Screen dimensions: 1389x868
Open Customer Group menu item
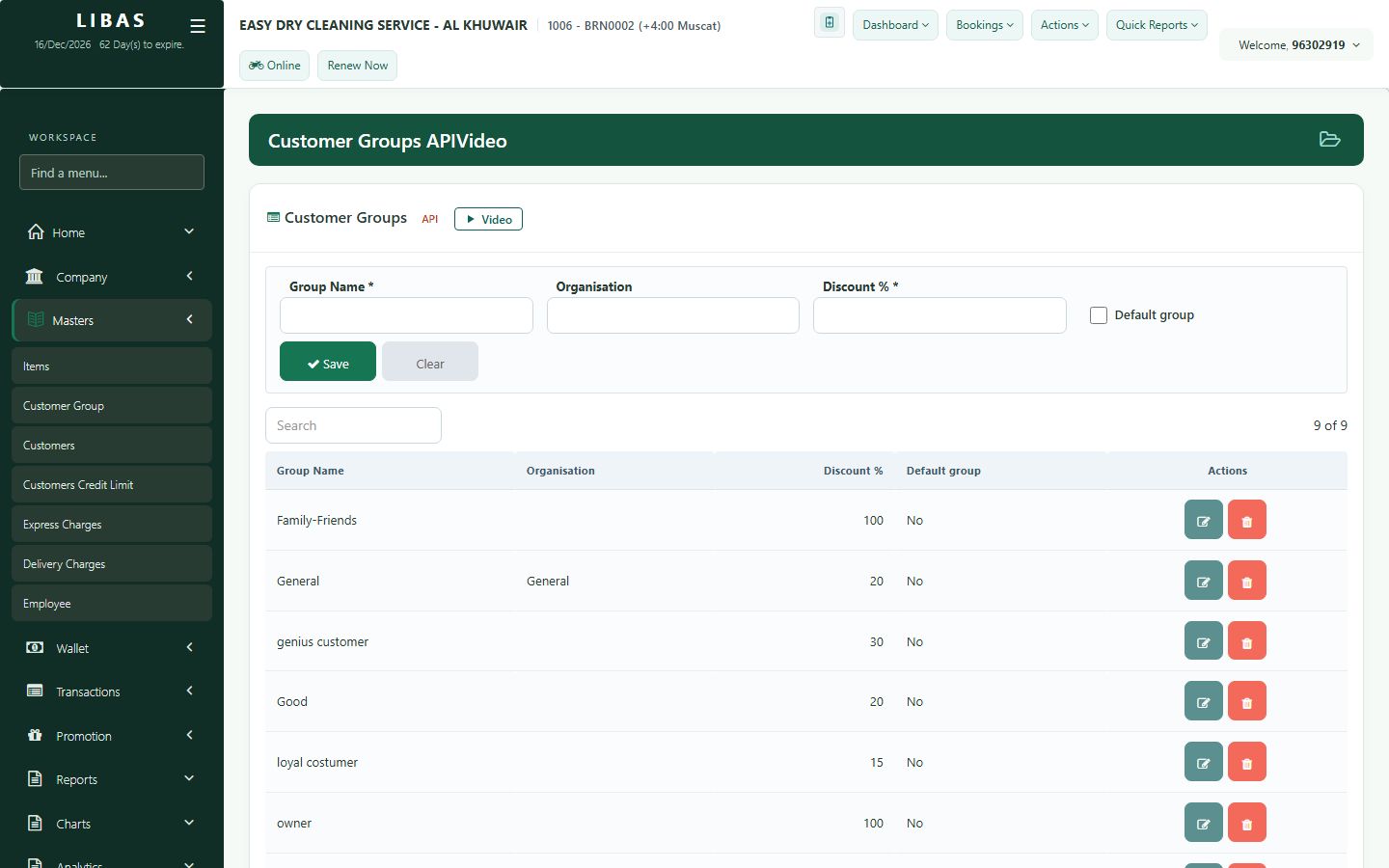coord(112,405)
